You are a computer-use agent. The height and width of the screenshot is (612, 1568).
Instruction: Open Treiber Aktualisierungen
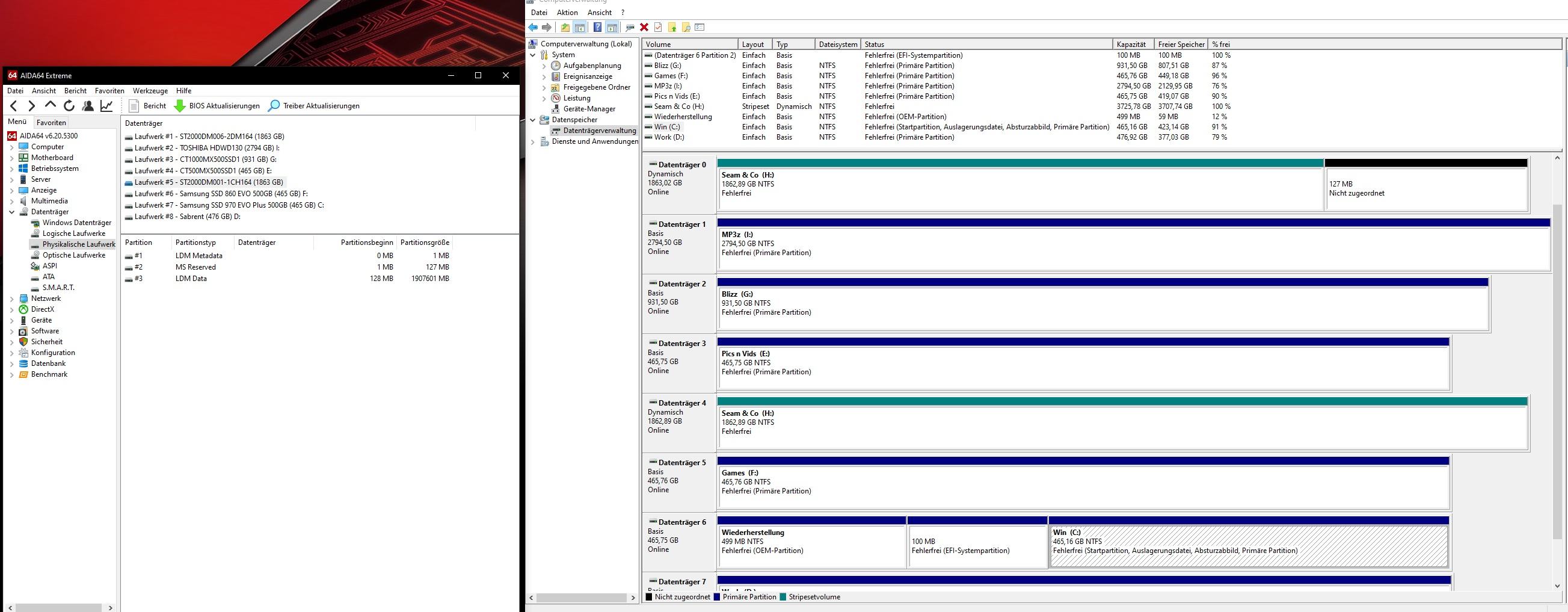314,106
